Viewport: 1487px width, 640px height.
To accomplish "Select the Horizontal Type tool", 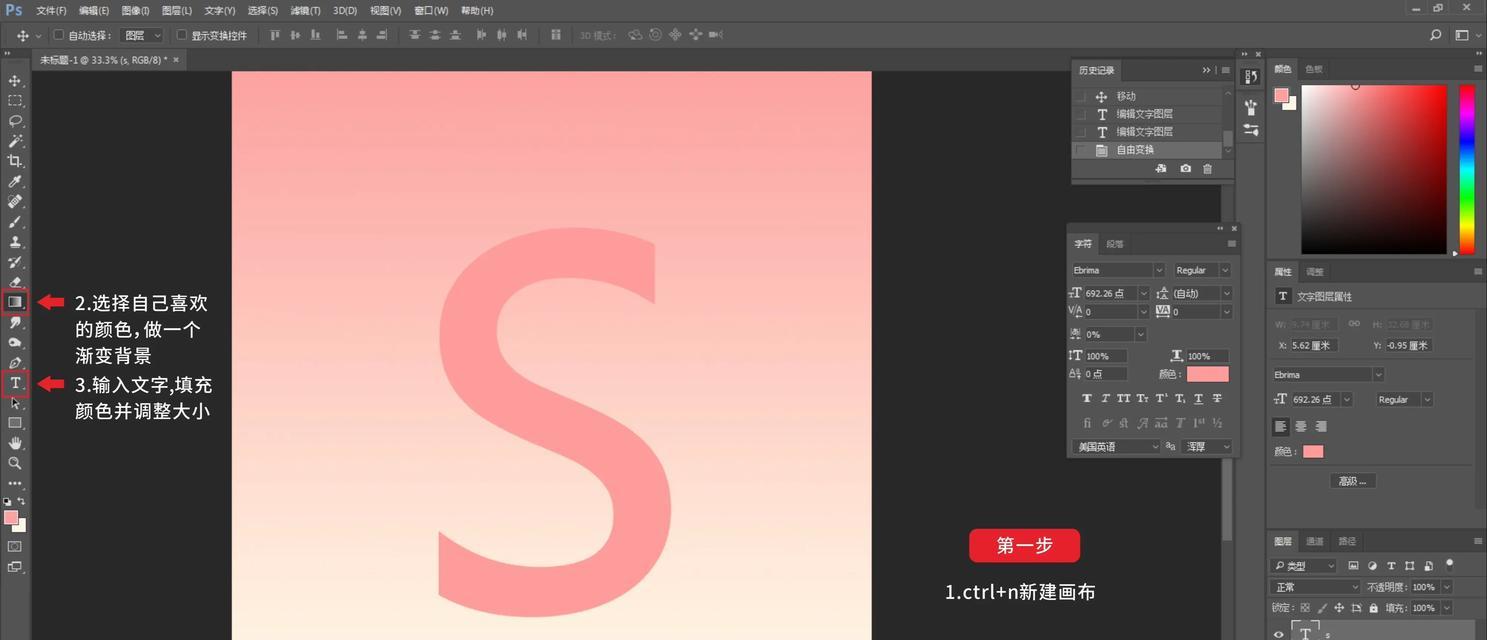I will 15,383.
